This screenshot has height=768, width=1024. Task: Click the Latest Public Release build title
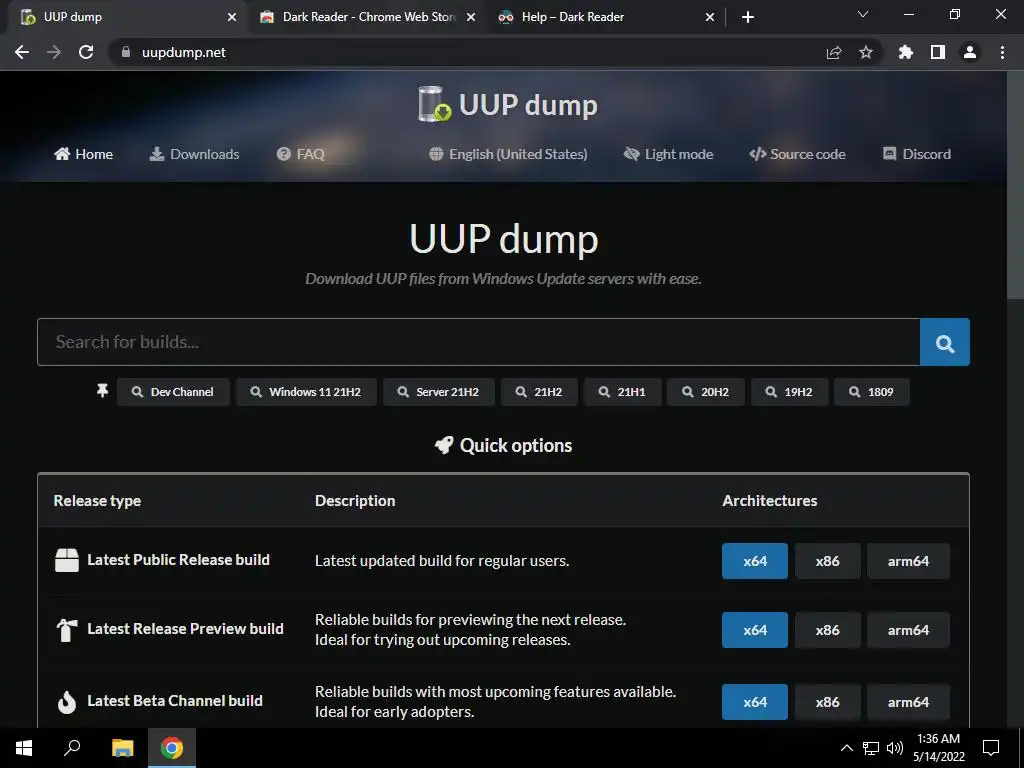(178, 560)
